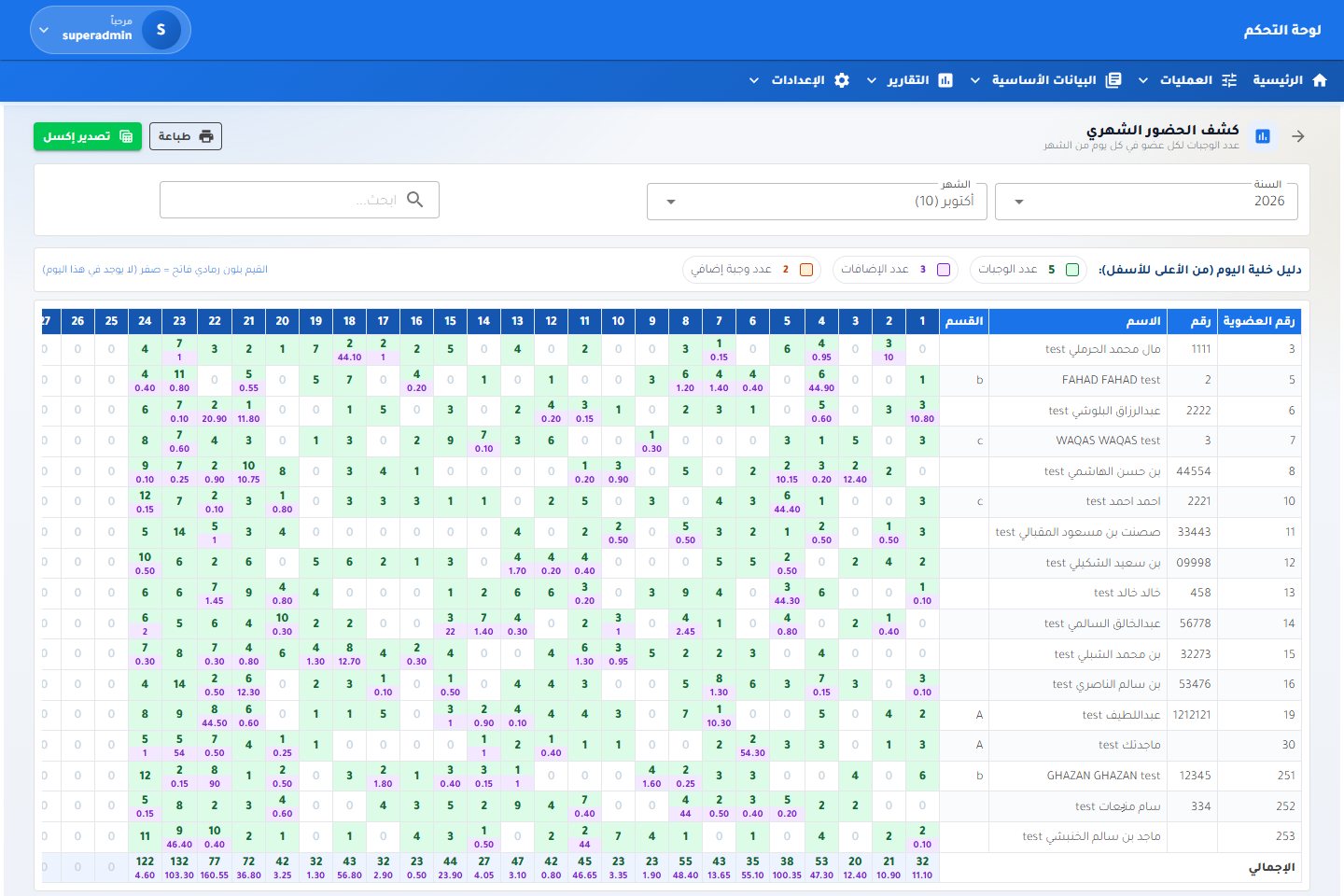Click in the البحث search field
The image size is (1344, 896).
coord(300,200)
